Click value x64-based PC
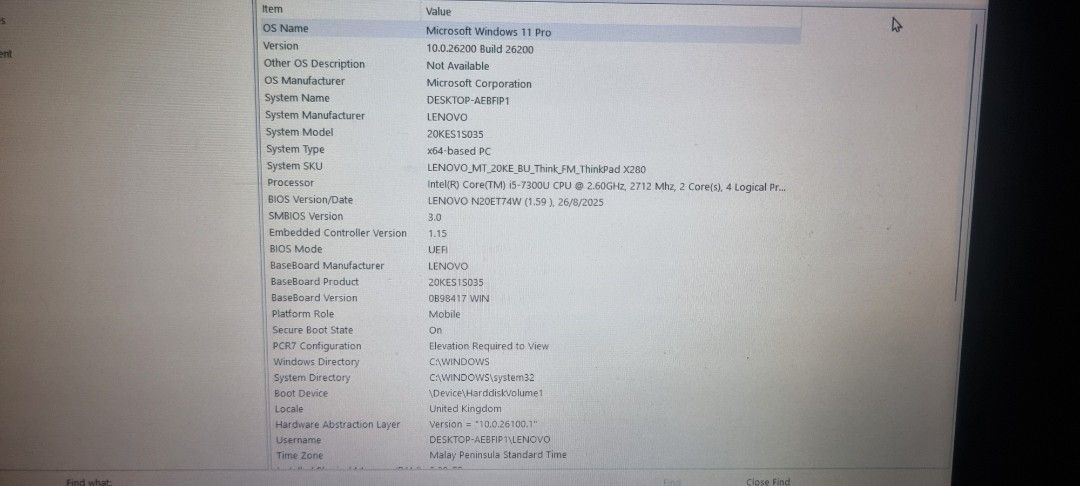1080x486 pixels. [x=459, y=151]
